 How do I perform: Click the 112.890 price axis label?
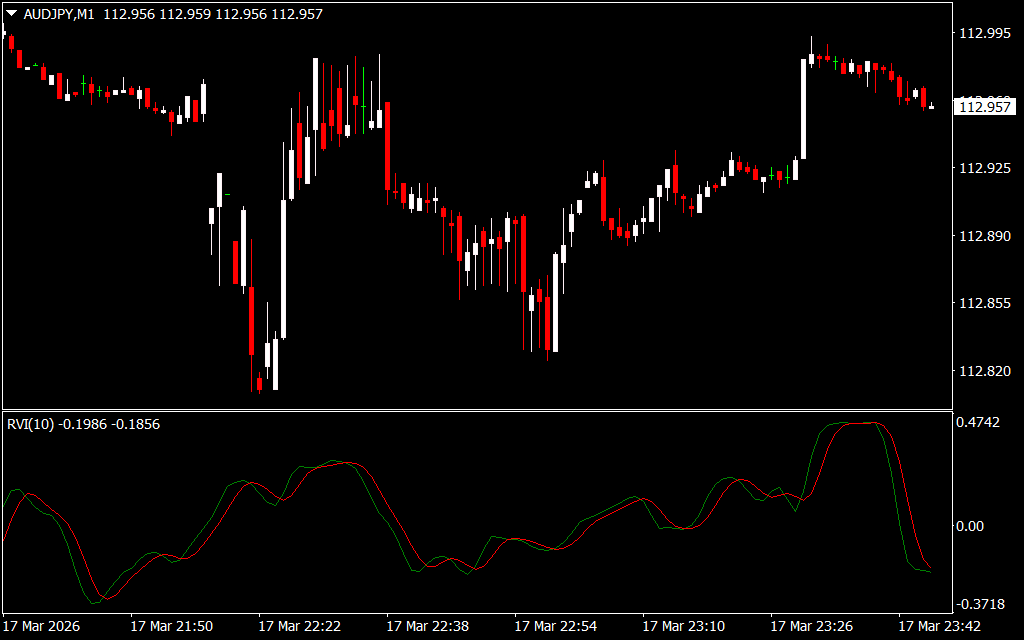point(985,236)
